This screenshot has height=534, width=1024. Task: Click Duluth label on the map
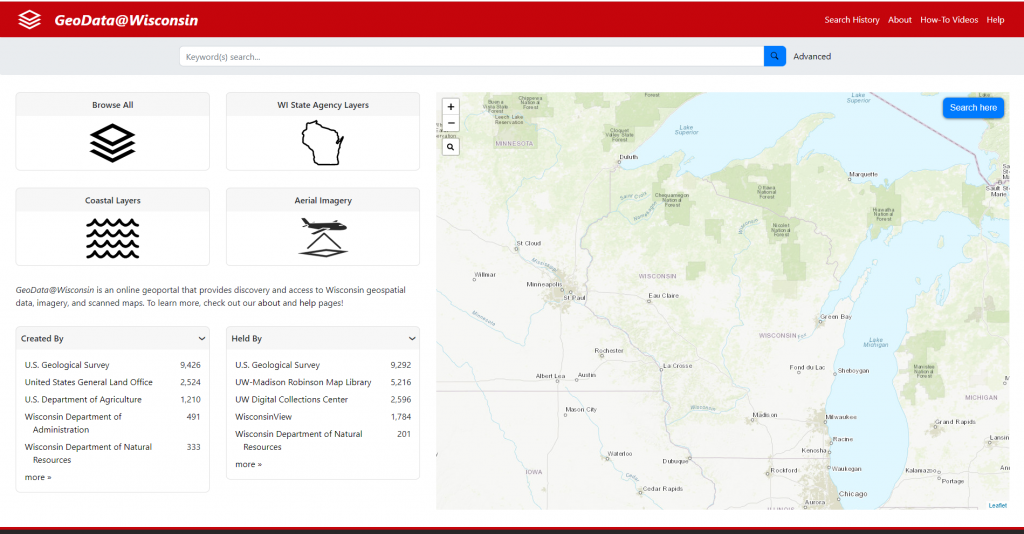point(628,157)
